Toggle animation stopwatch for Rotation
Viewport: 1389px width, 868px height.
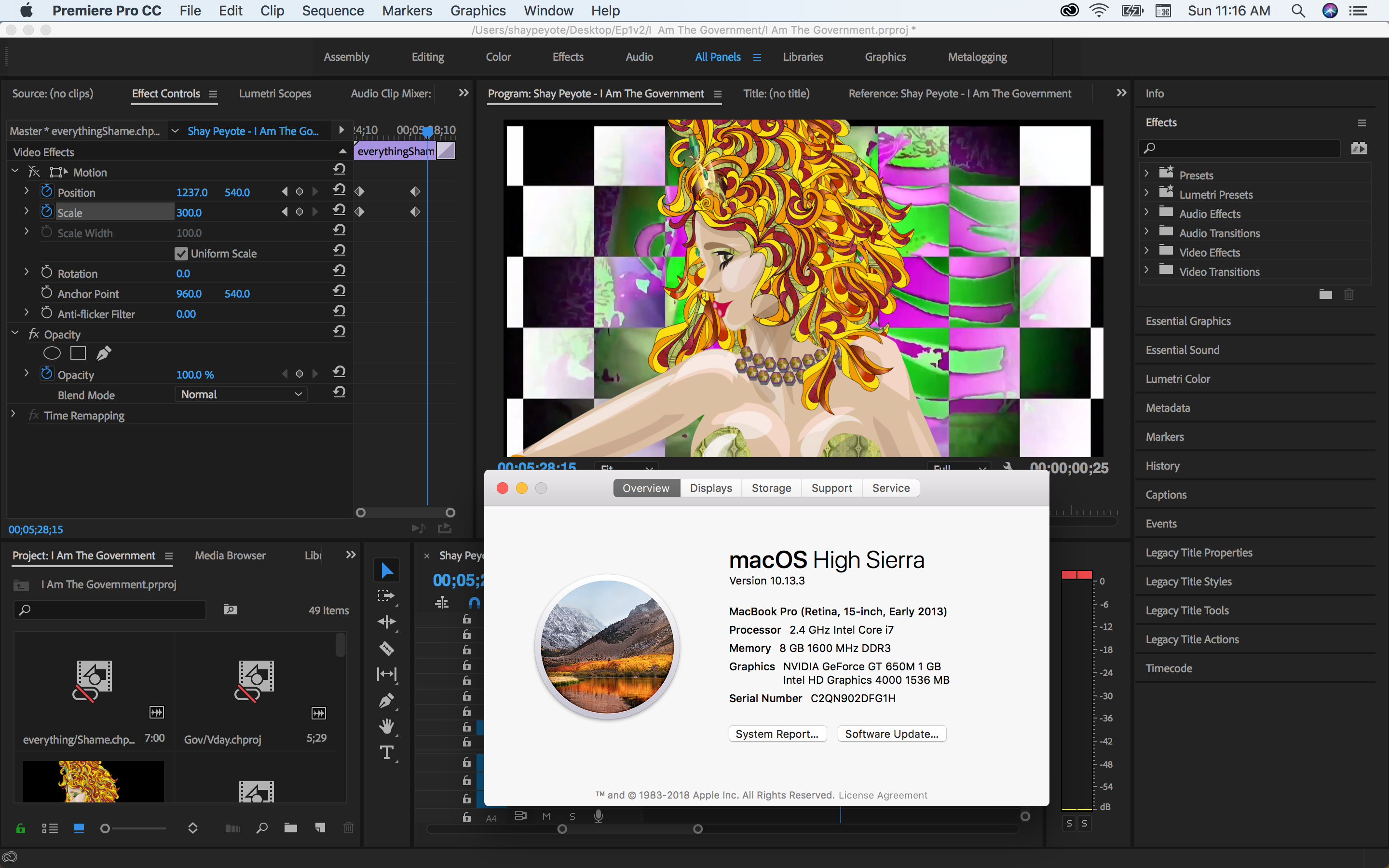coord(46,272)
